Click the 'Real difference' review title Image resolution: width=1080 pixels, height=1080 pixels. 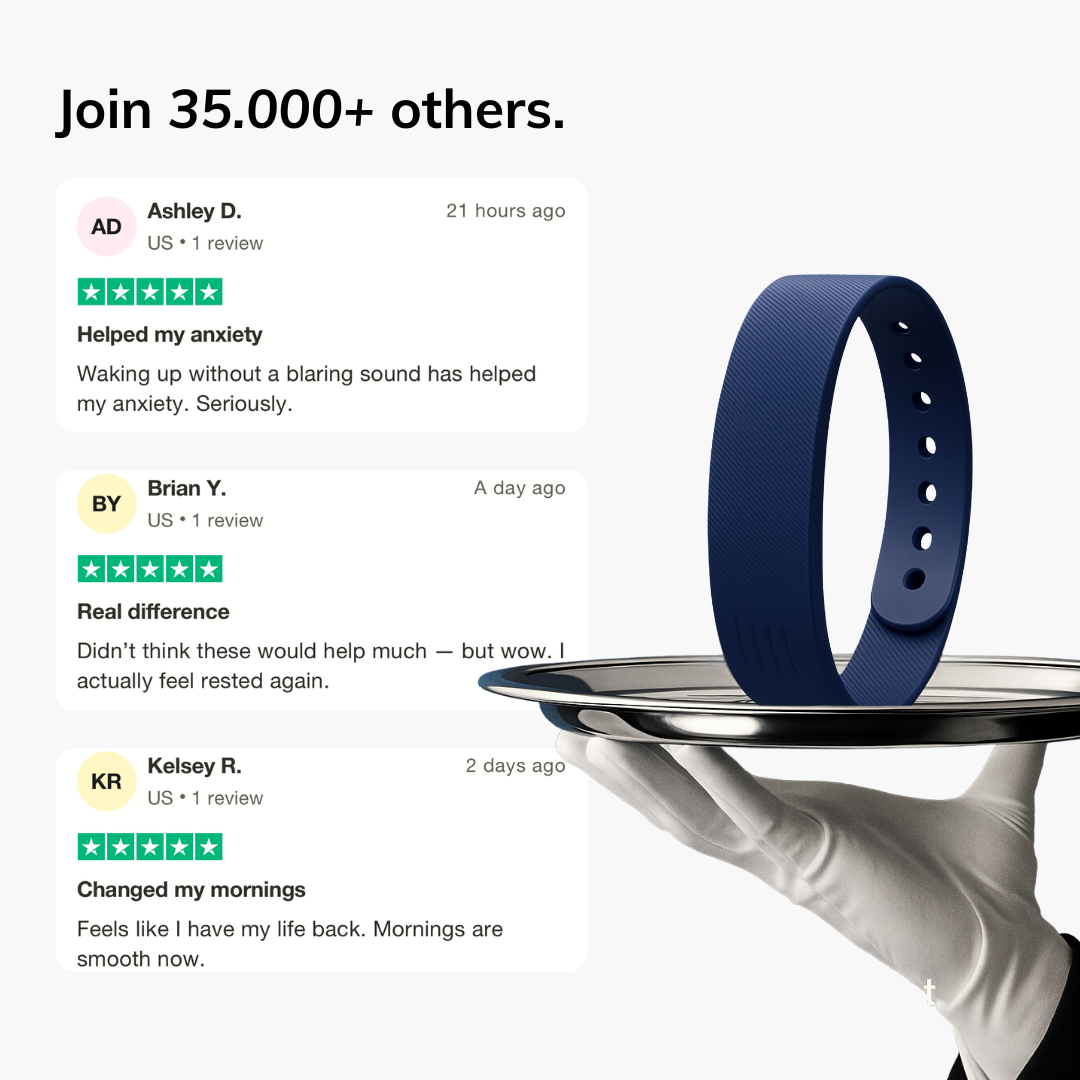point(153,612)
